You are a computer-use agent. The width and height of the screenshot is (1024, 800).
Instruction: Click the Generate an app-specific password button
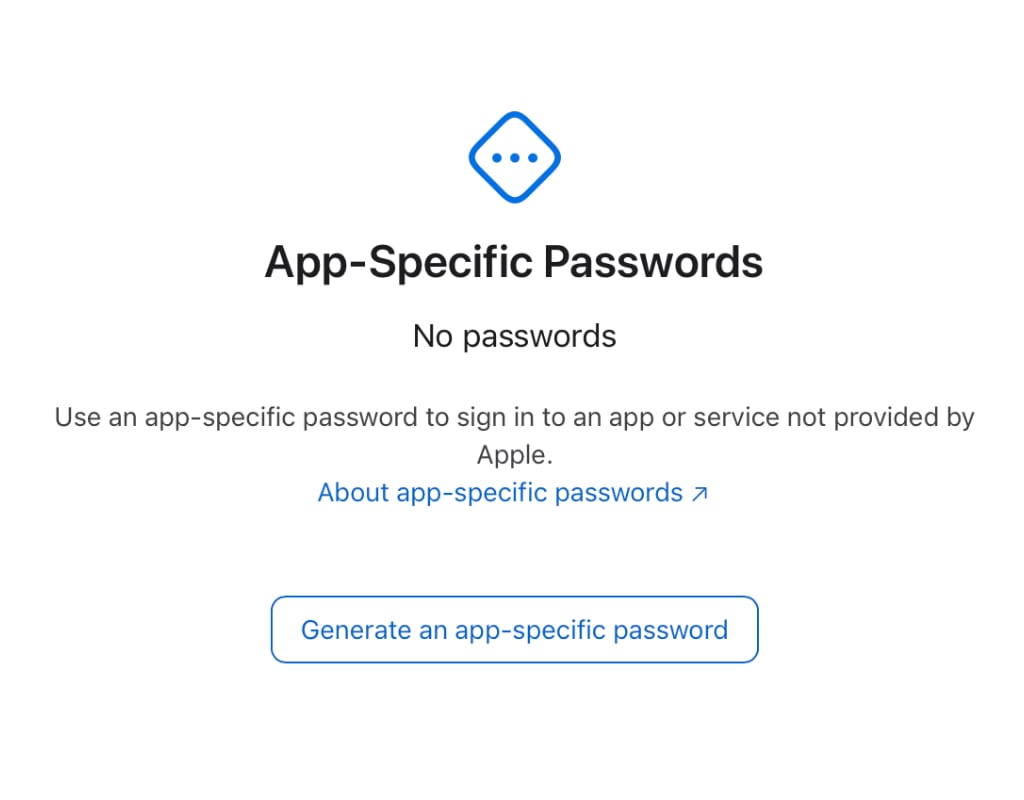coord(514,629)
